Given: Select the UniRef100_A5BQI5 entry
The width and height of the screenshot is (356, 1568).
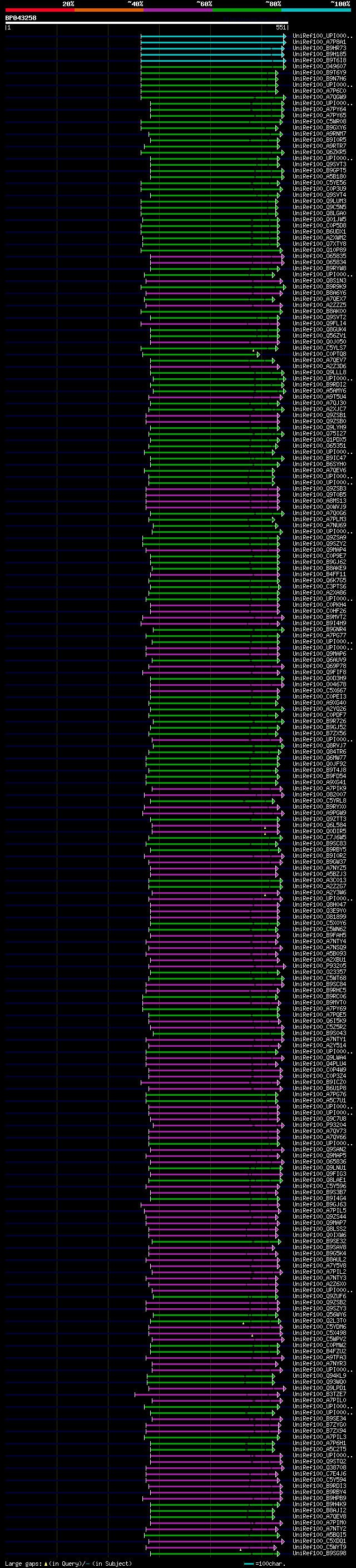Looking at the screenshot, I should coord(319,1535).
